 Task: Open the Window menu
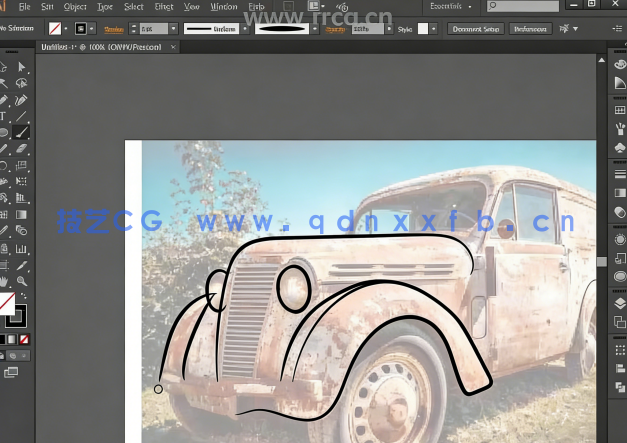[x=224, y=6]
